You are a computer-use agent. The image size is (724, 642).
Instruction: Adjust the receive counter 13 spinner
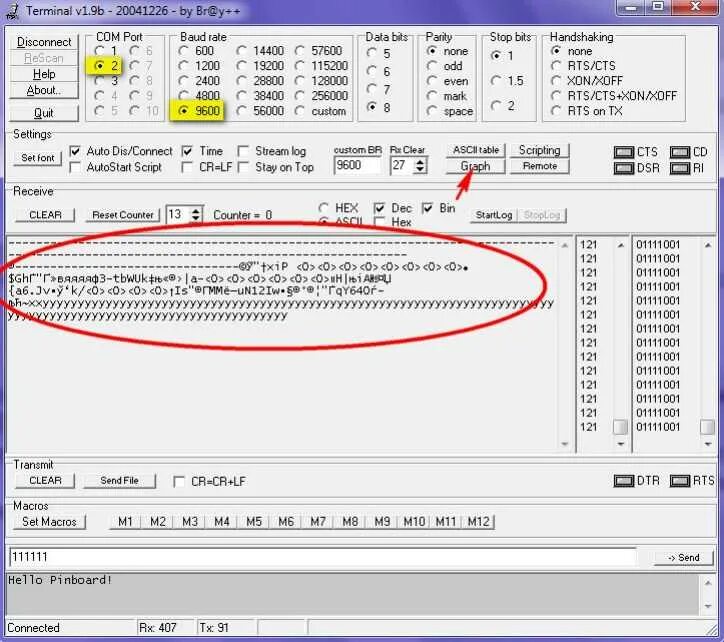pos(196,214)
